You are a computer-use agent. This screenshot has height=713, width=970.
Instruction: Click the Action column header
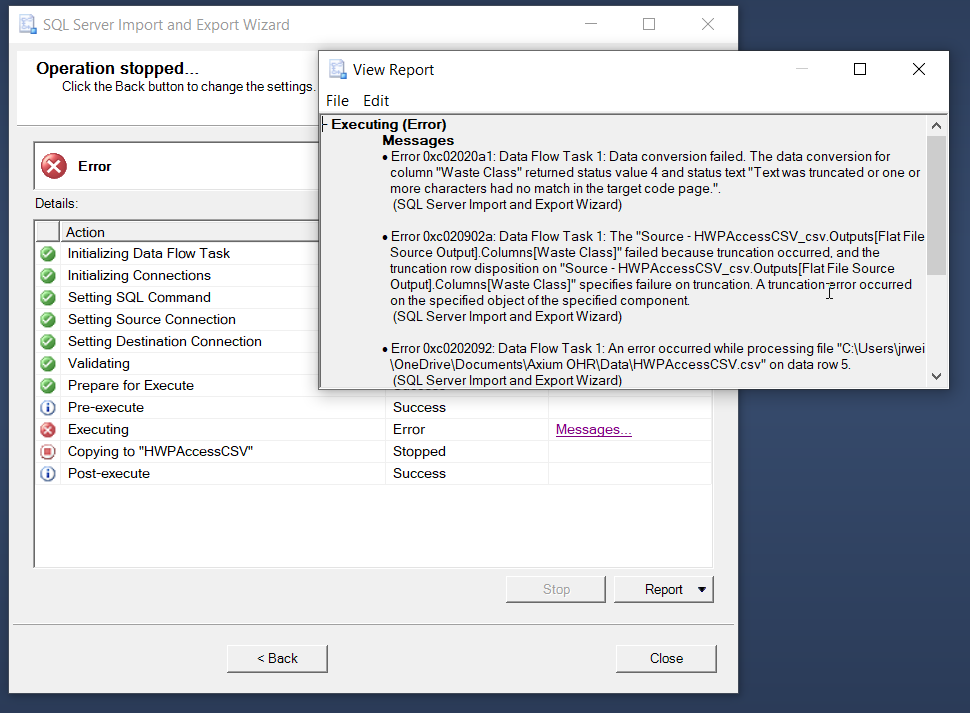point(189,232)
